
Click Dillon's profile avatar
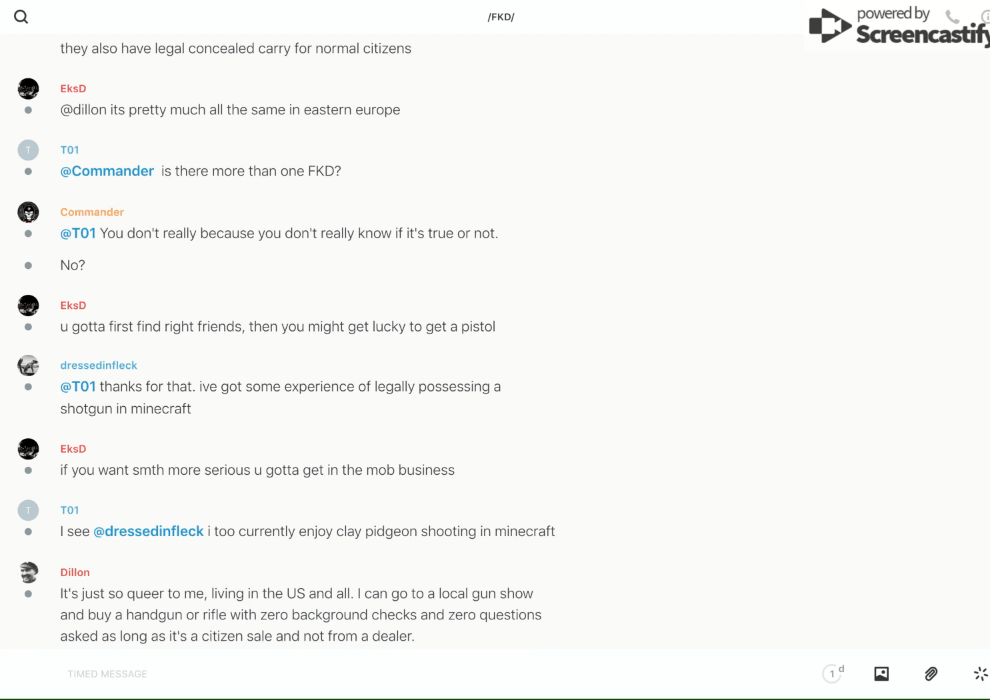click(28, 572)
